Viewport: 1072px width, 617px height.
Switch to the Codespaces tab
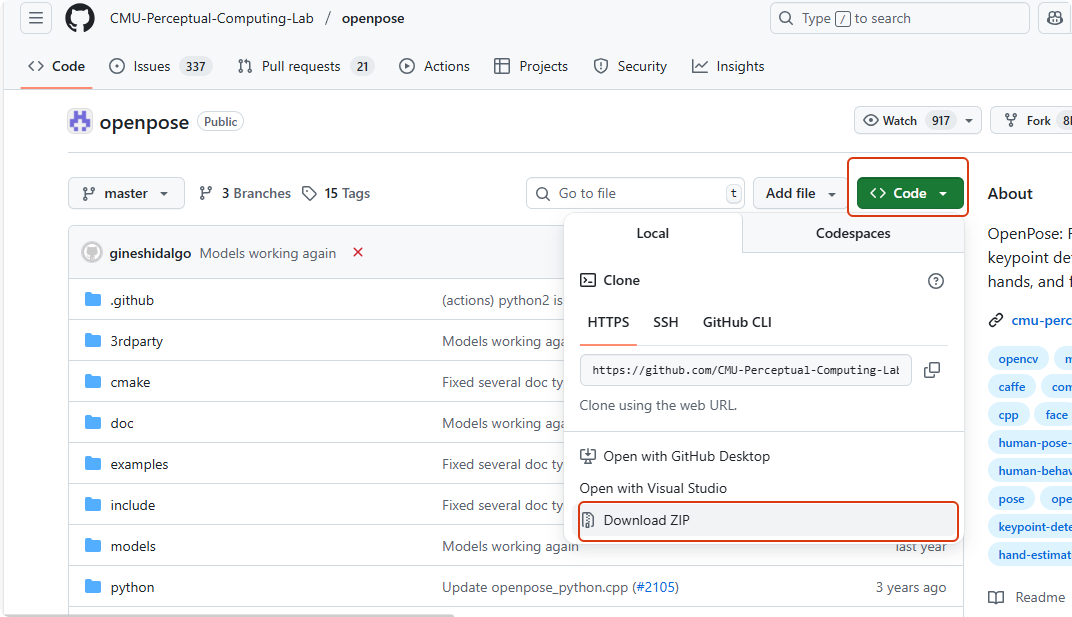point(853,233)
